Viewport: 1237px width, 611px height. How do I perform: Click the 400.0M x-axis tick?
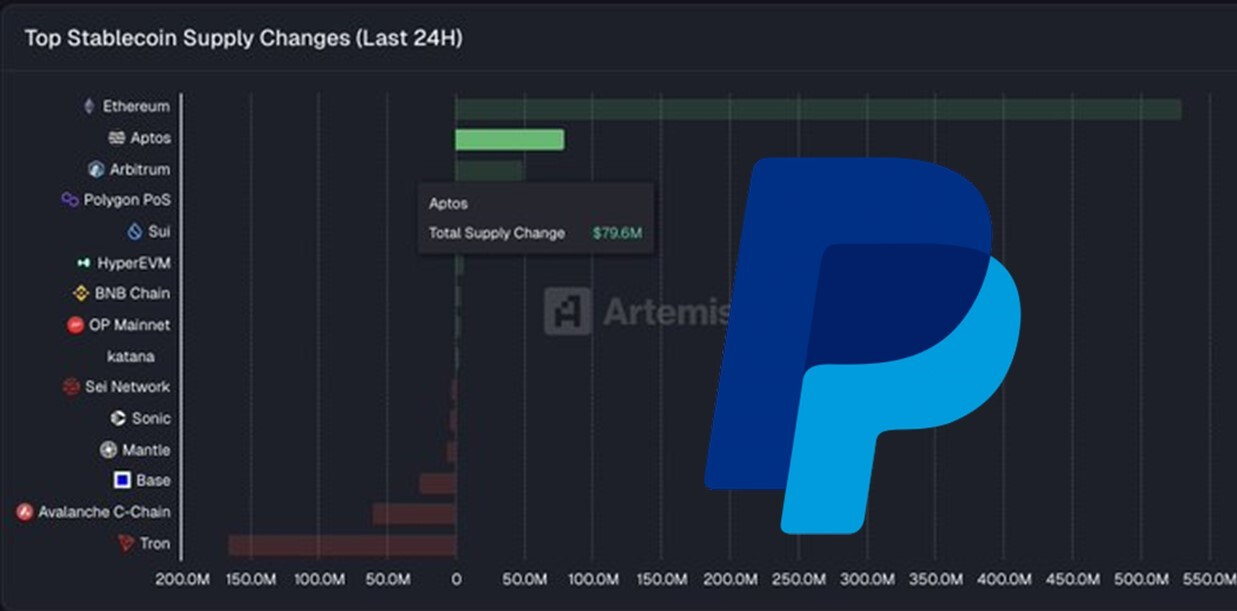tap(1005, 579)
